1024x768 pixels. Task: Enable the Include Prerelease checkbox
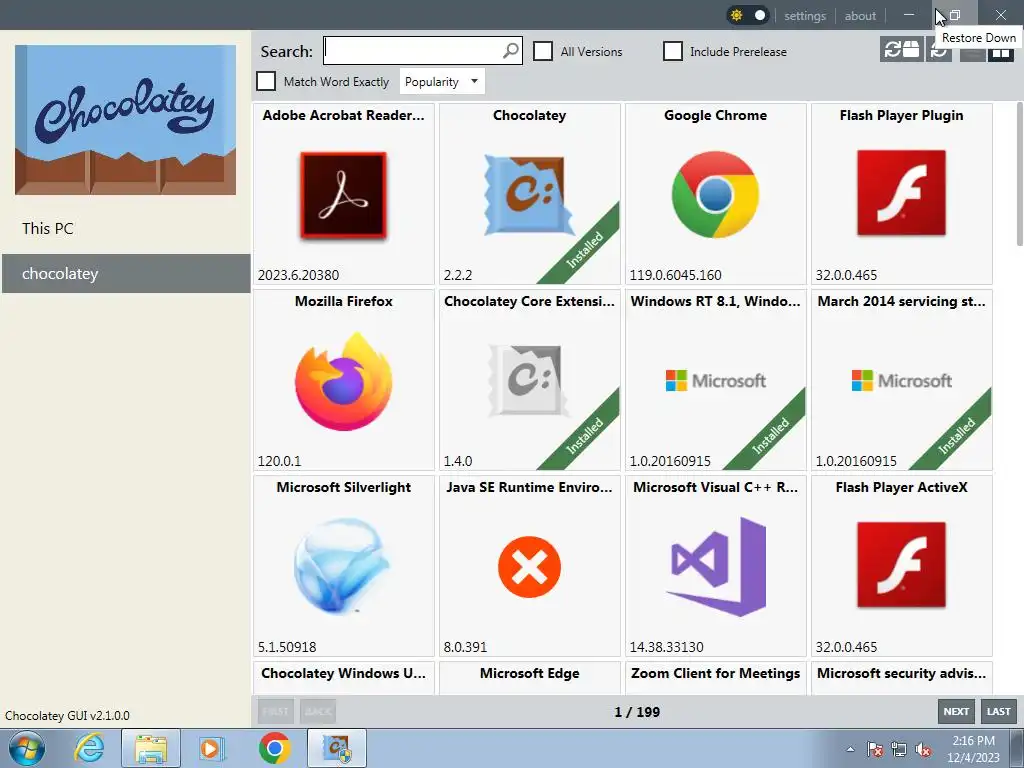tap(673, 51)
